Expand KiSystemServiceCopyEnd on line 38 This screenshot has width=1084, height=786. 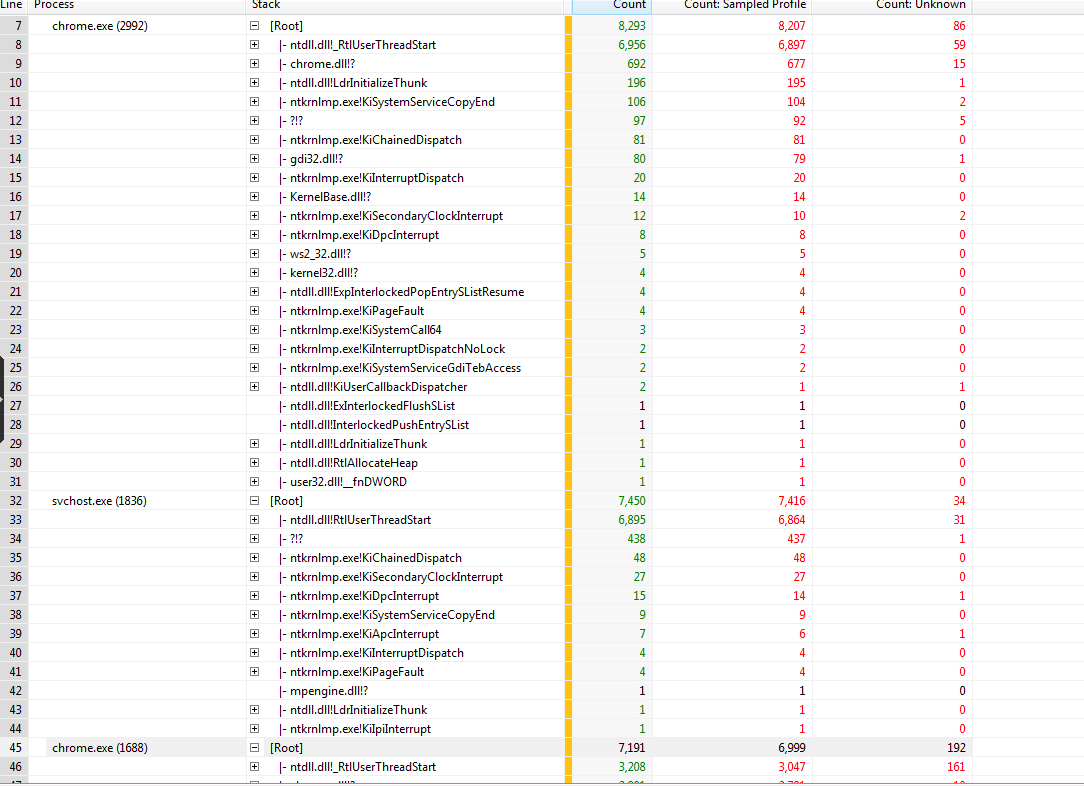coord(254,615)
